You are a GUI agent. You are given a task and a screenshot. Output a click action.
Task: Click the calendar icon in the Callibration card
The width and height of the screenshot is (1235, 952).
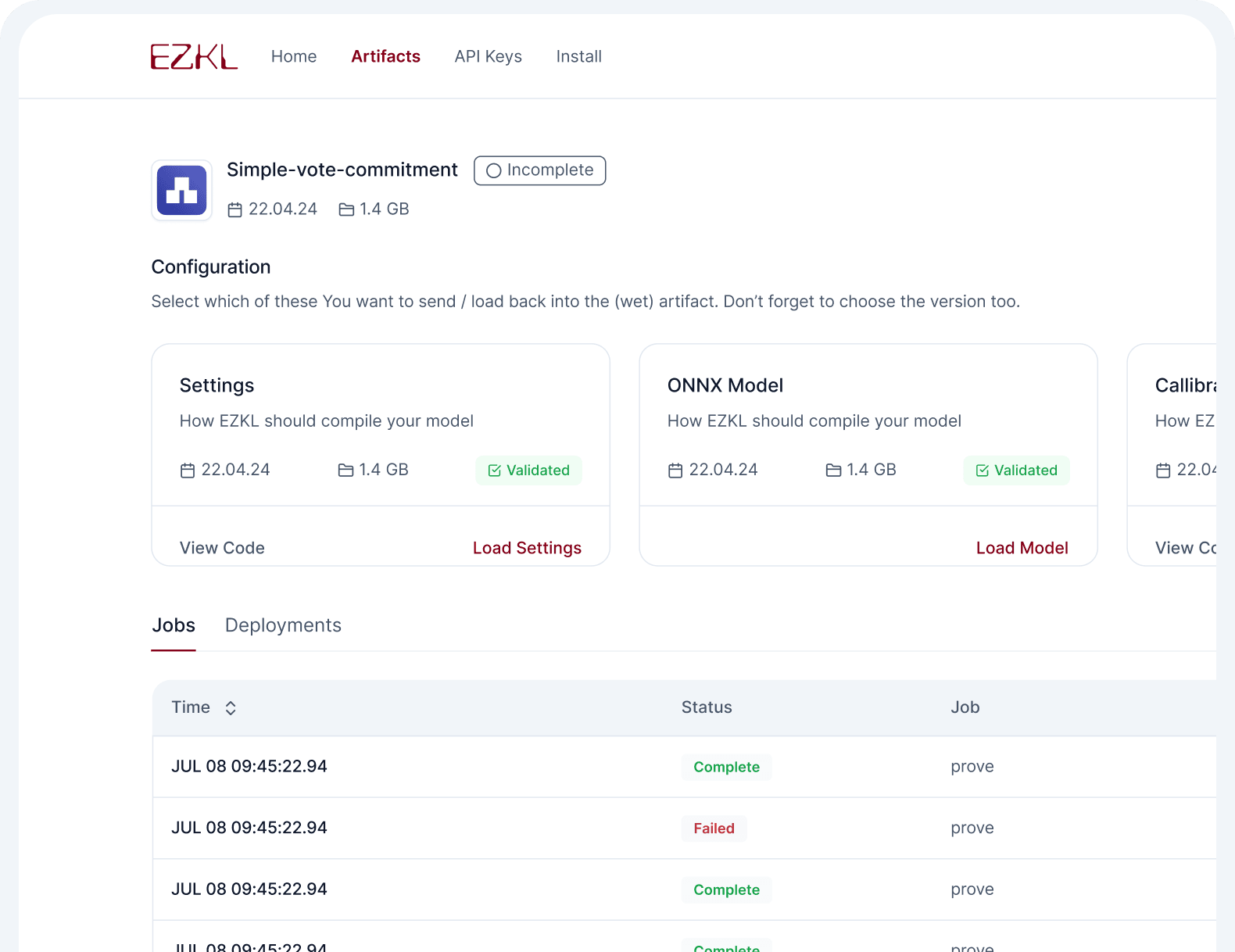(1163, 471)
